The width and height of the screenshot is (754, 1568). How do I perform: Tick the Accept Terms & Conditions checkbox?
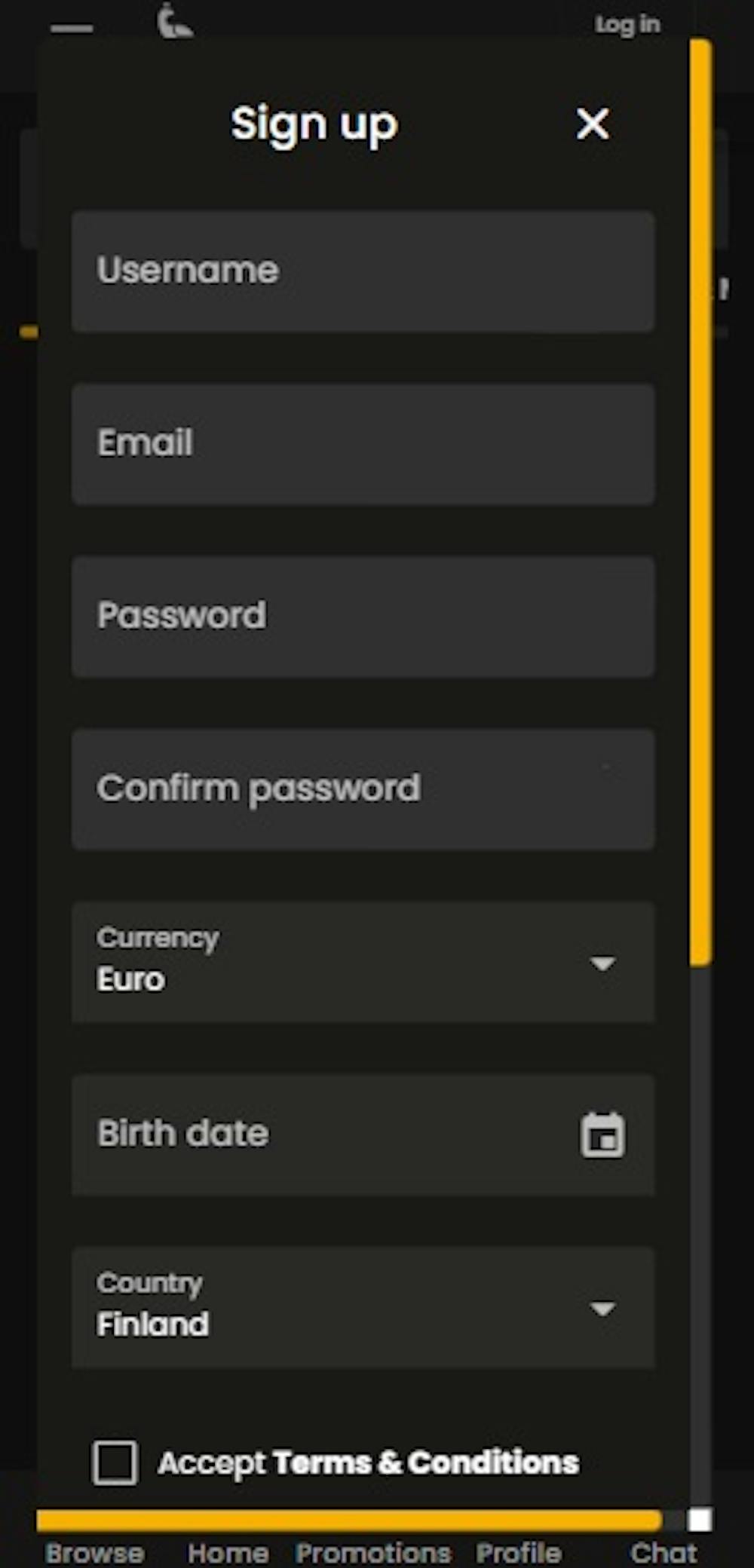click(x=115, y=1462)
